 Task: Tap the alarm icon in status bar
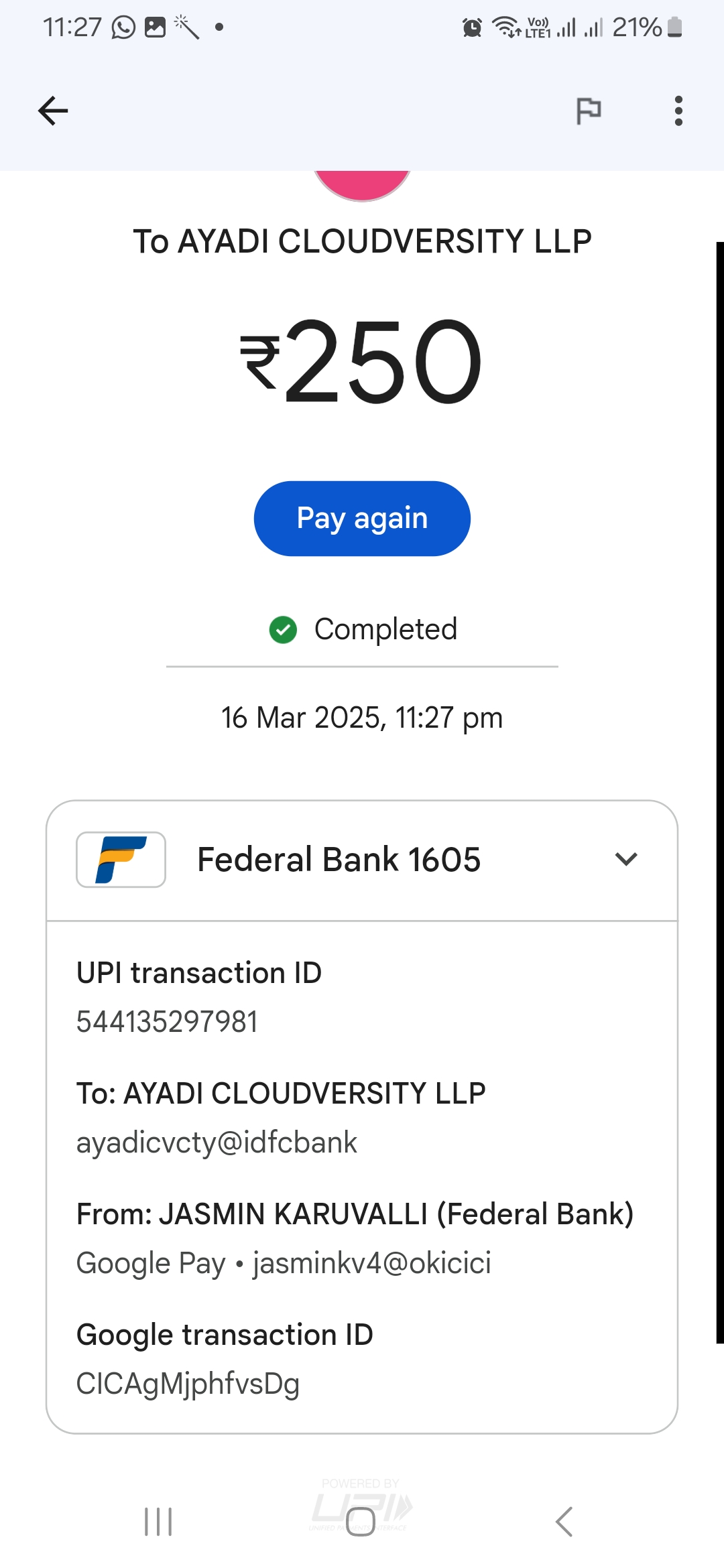tap(472, 27)
